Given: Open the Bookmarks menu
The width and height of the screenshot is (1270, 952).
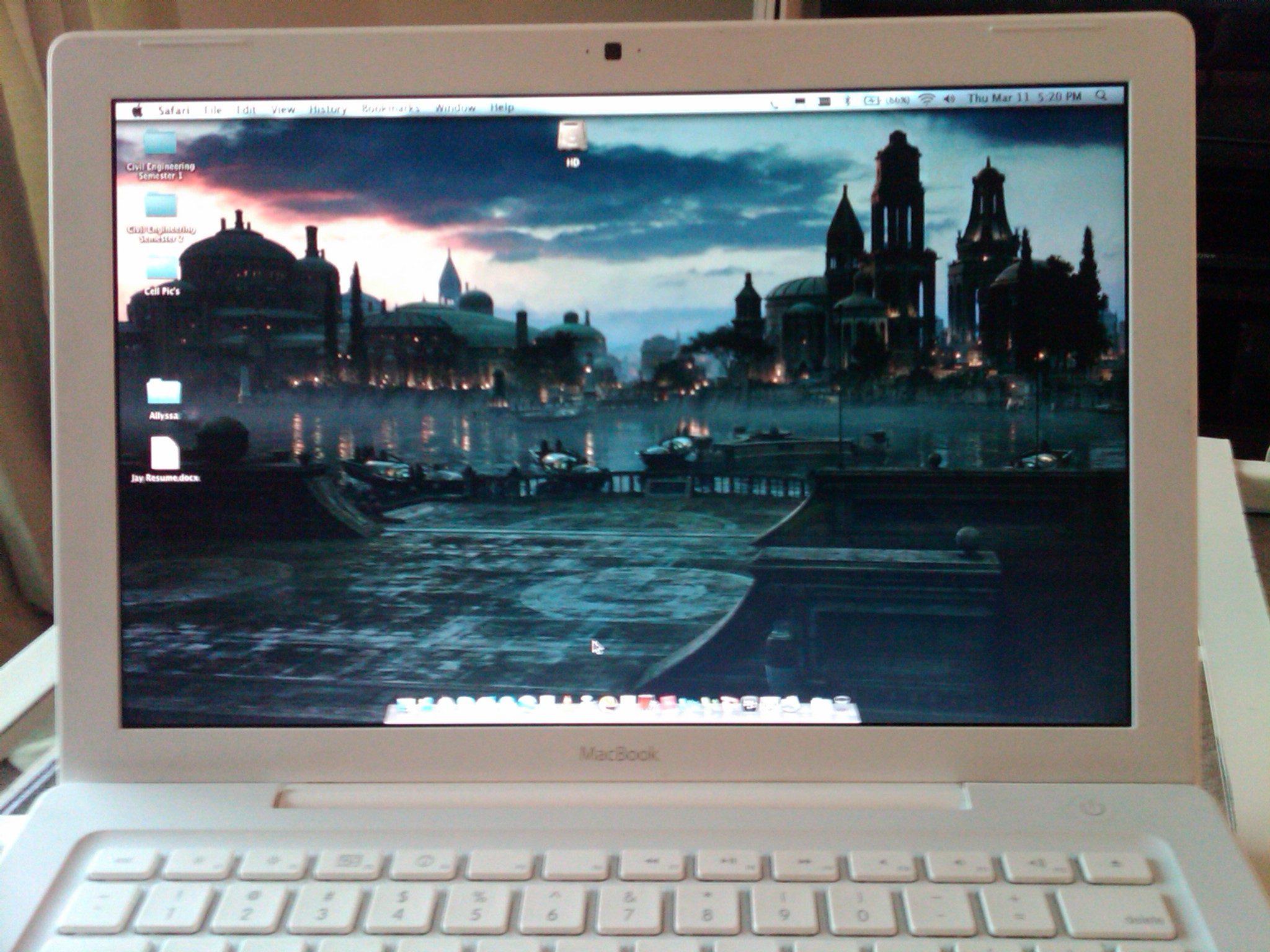Looking at the screenshot, I should 391,108.
